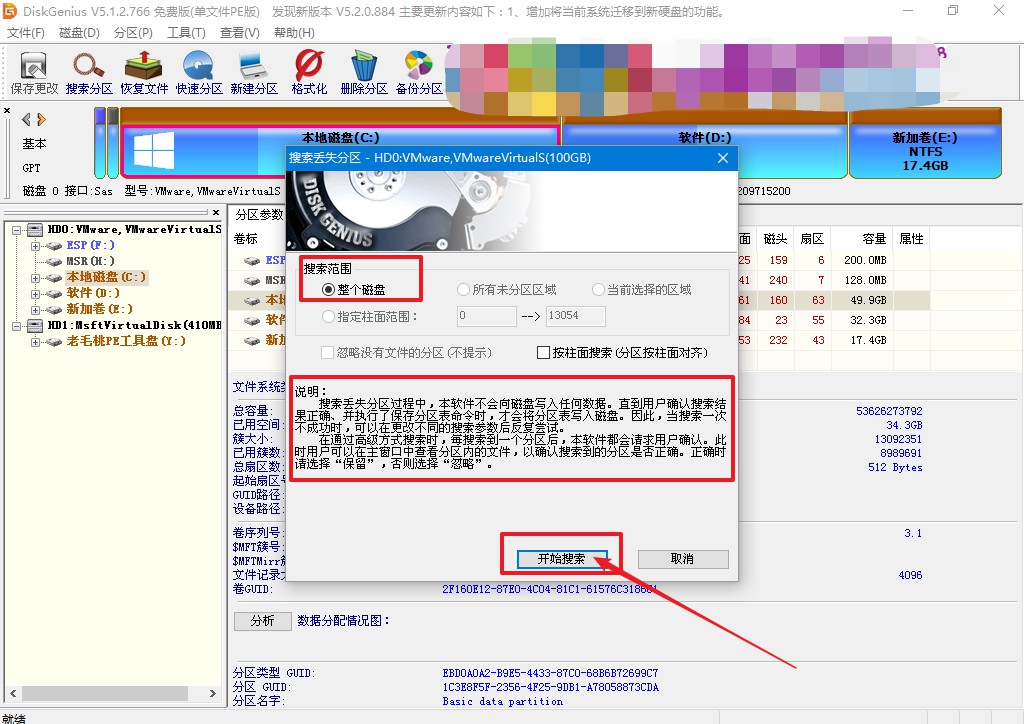1024x724 pixels.
Task: Expand the 本地磁盘 (C:) tree node
Action: pos(35,278)
